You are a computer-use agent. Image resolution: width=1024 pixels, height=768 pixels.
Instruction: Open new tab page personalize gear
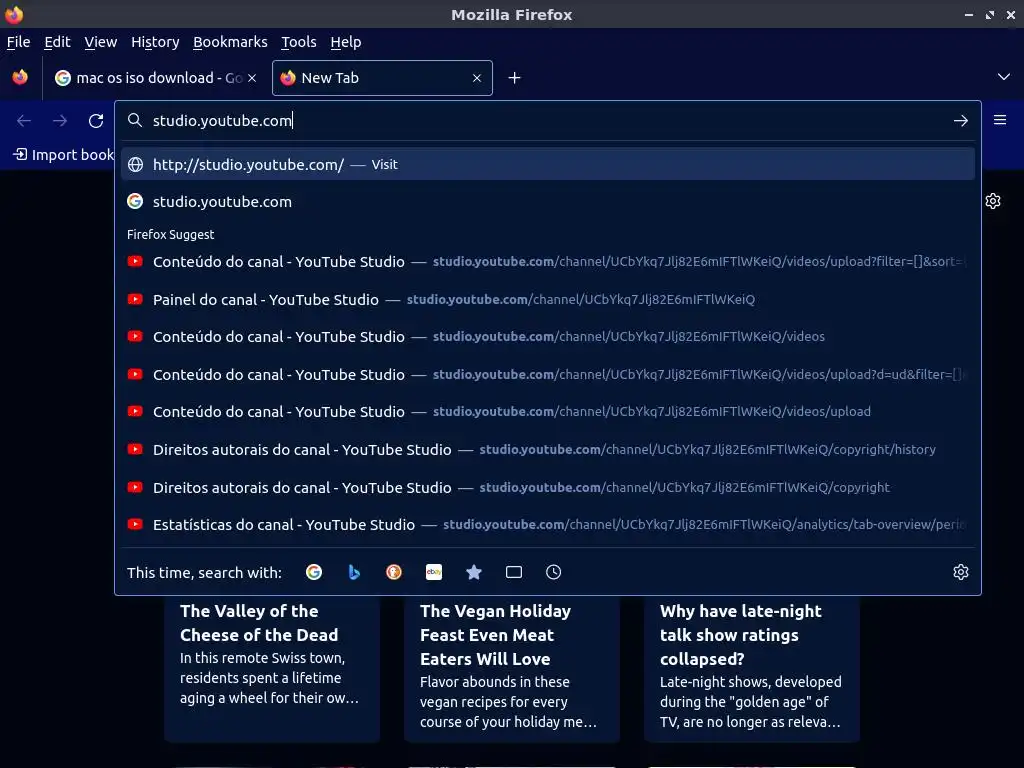(x=993, y=201)
